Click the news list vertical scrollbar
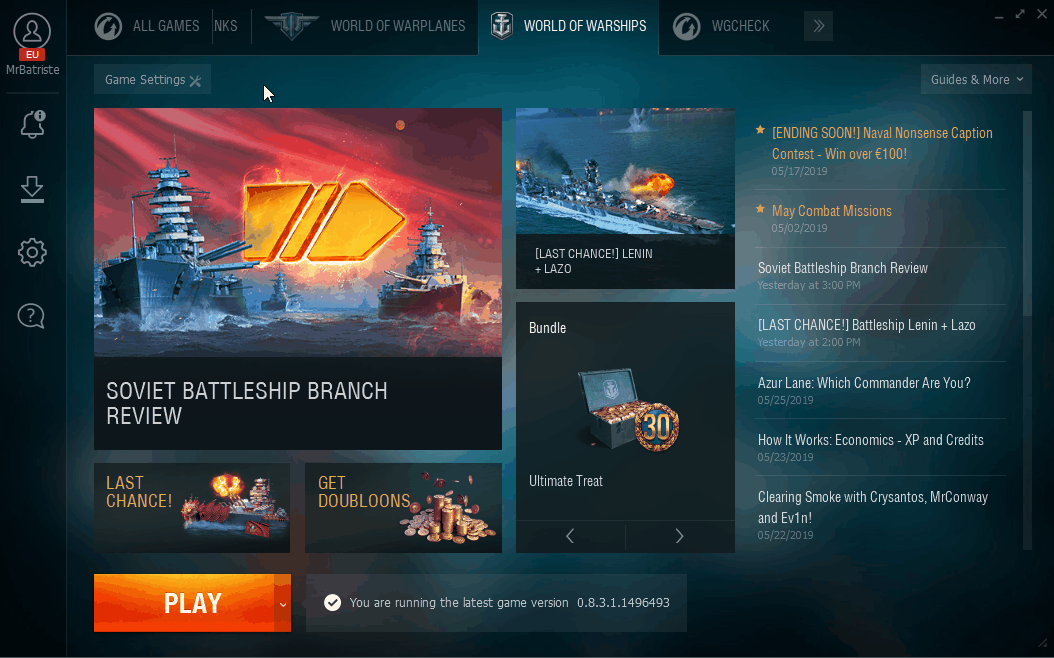The image size is (1054, 658). pos(1026,214)
